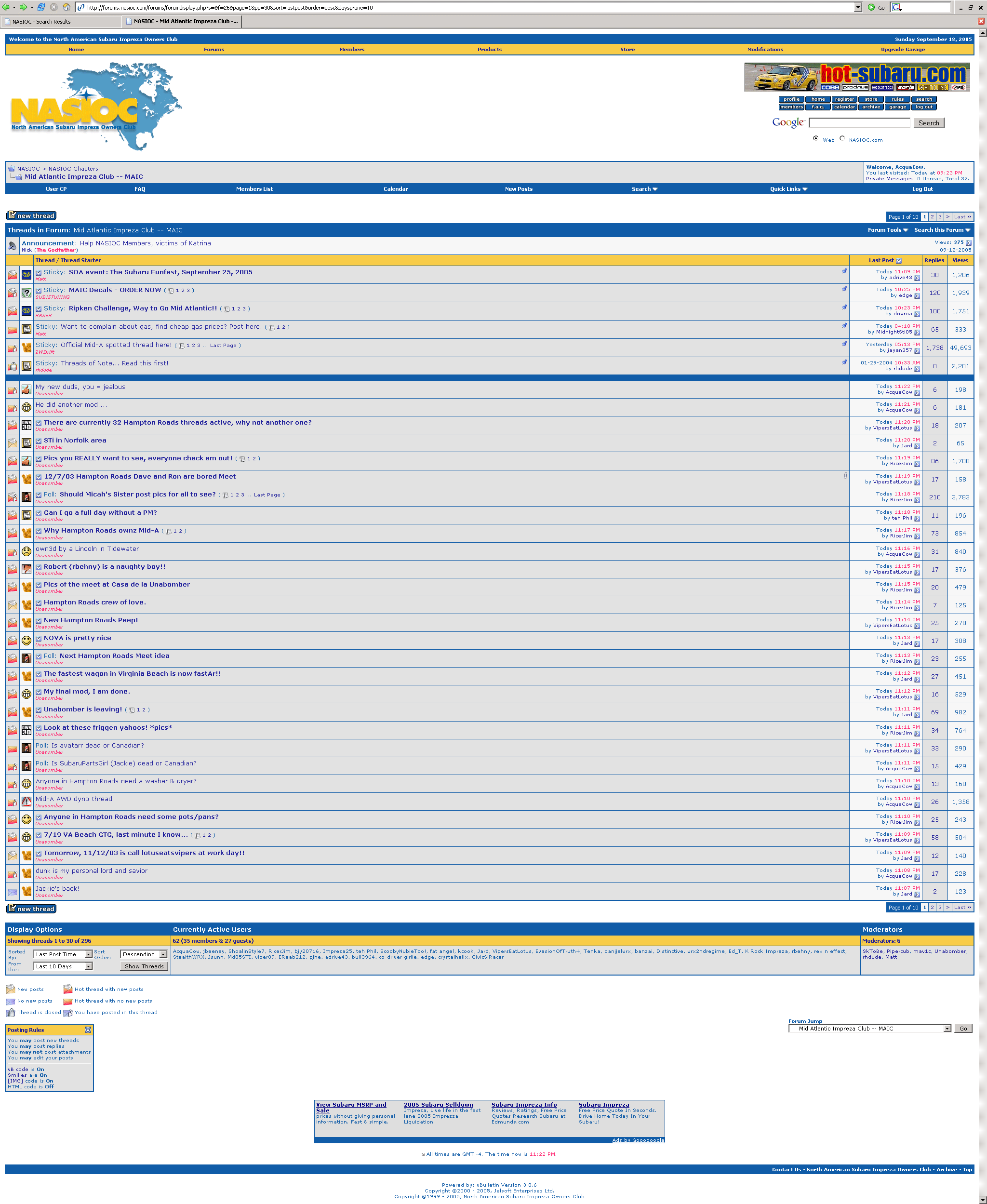
Task: Select the NASIOC.com search radio button
Action: point(842,138)
